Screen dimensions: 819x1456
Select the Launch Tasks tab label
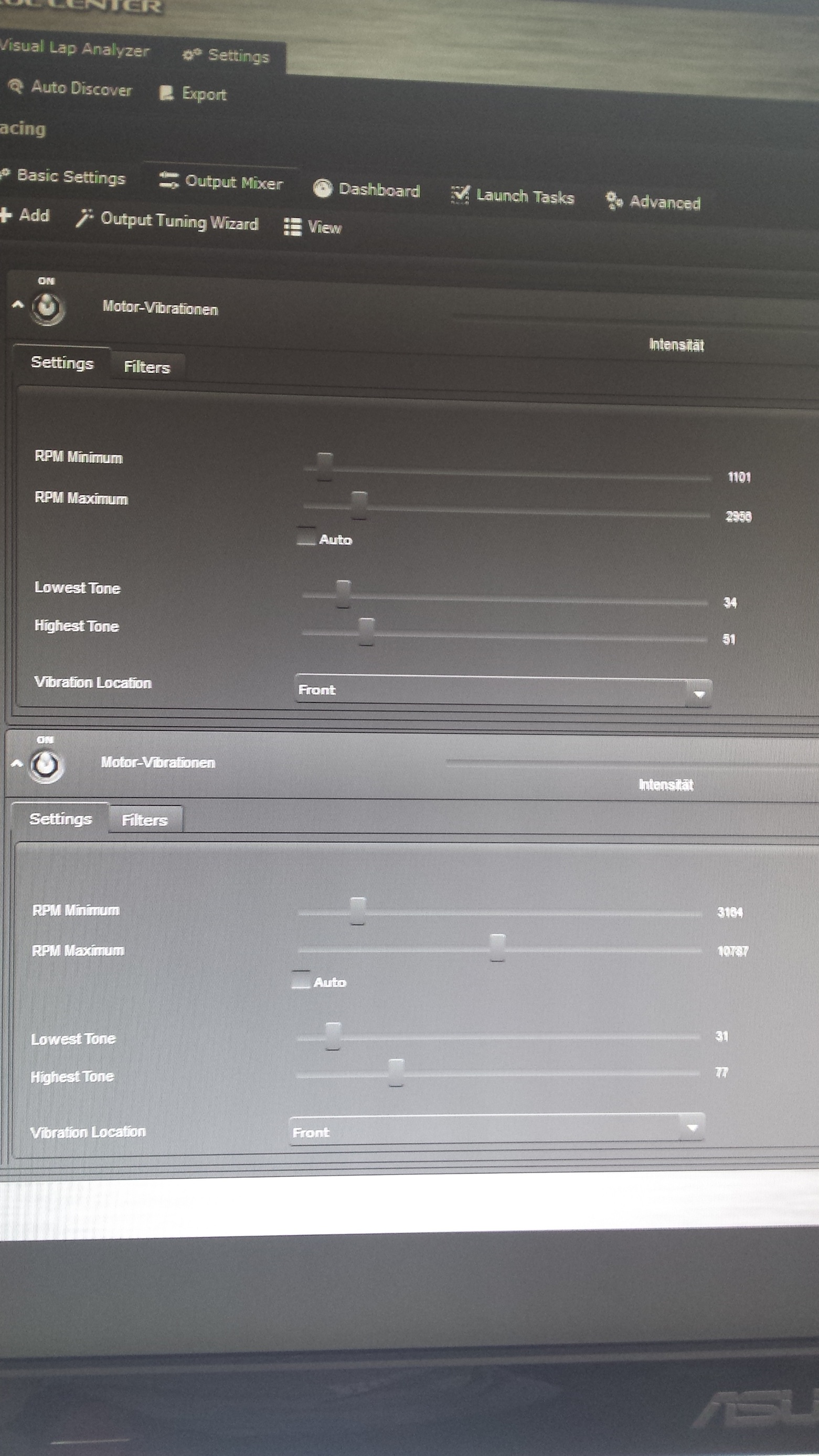click(525, 197)
